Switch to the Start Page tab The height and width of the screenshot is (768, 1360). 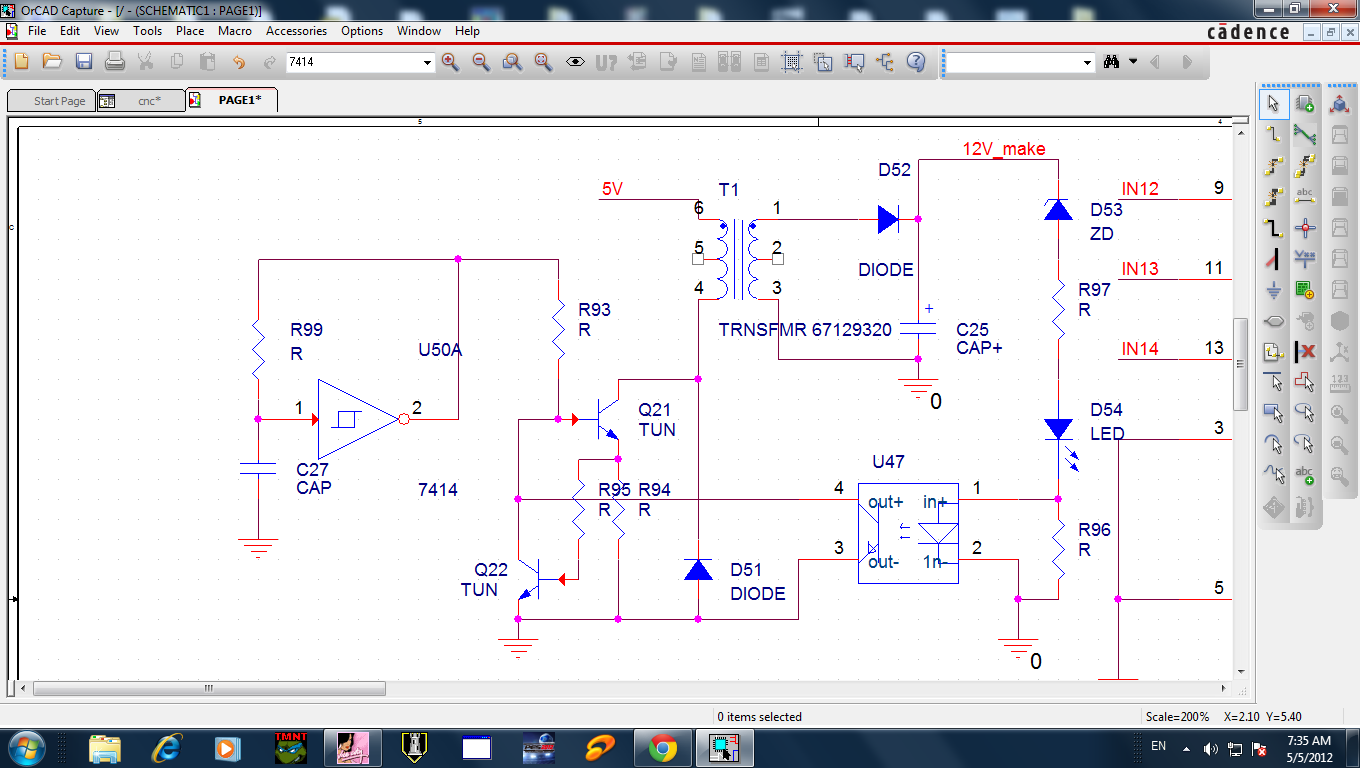point(52,101)
